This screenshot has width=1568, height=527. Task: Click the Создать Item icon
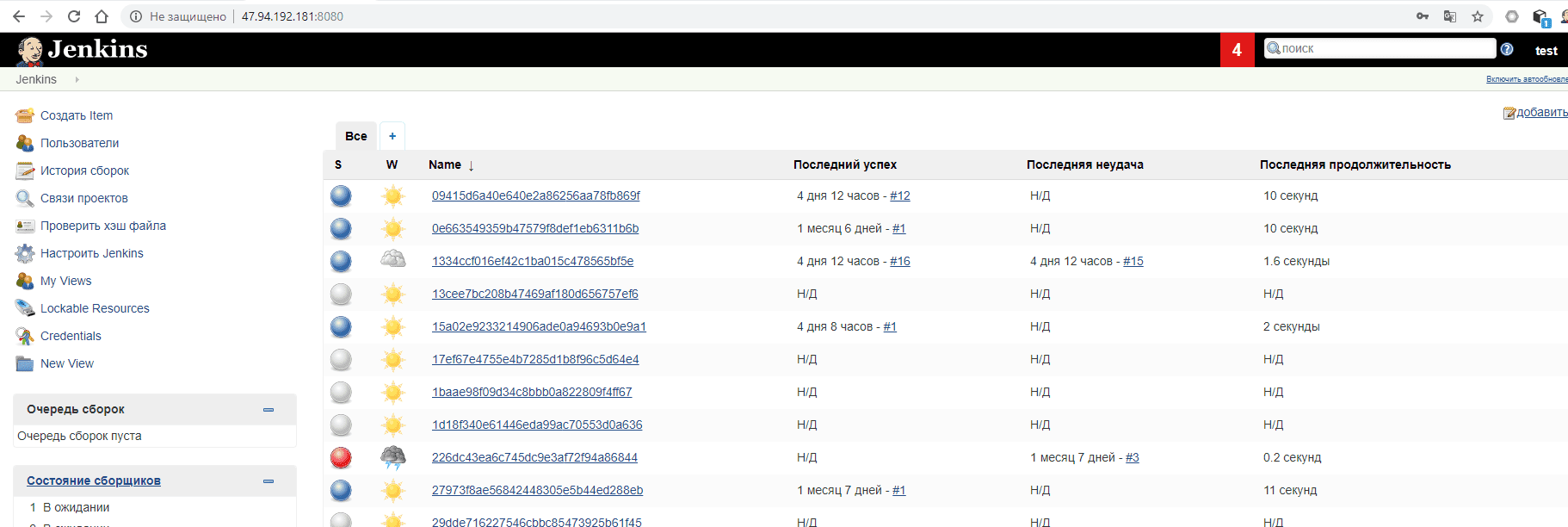click(25, 115)
